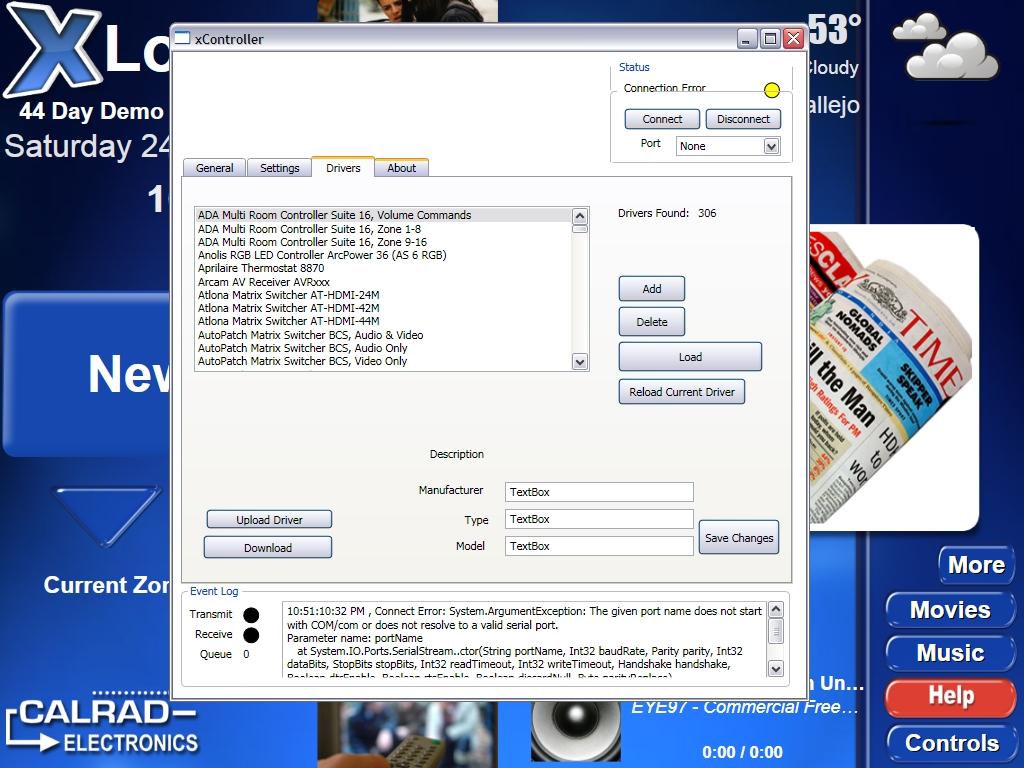Screen dimensions: 1024x768
Task: Click the down-pointing triangle arrow icon
Action: click(x=106, y=515)
